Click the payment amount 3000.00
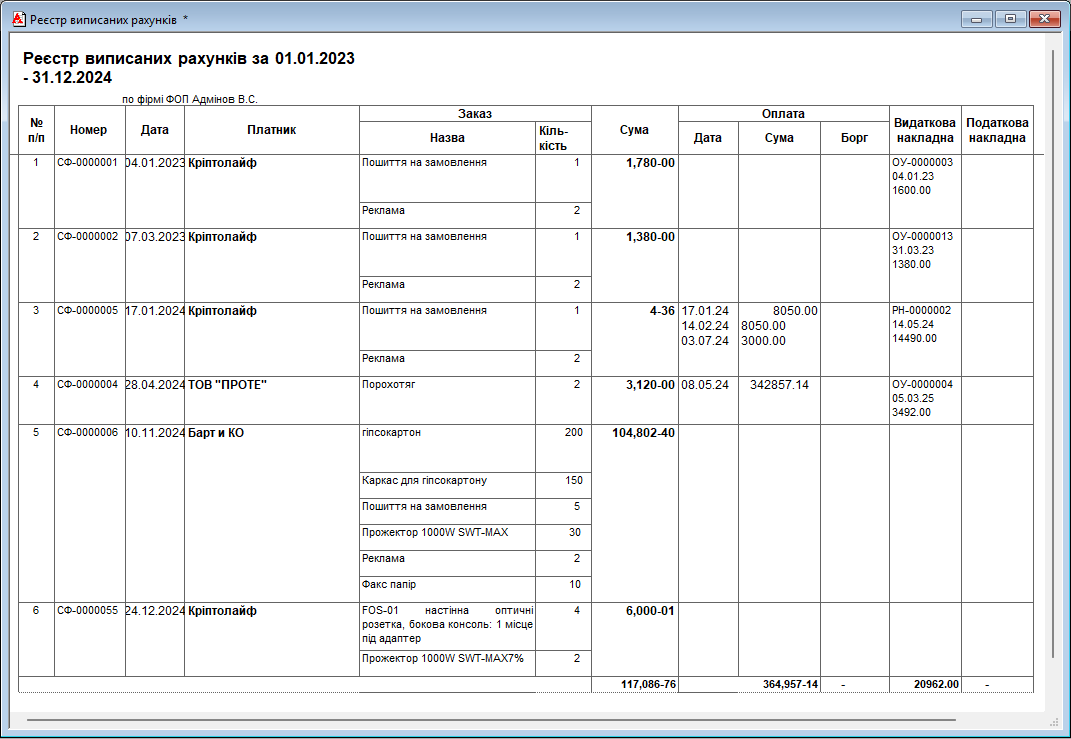 [x=764, y=341]
